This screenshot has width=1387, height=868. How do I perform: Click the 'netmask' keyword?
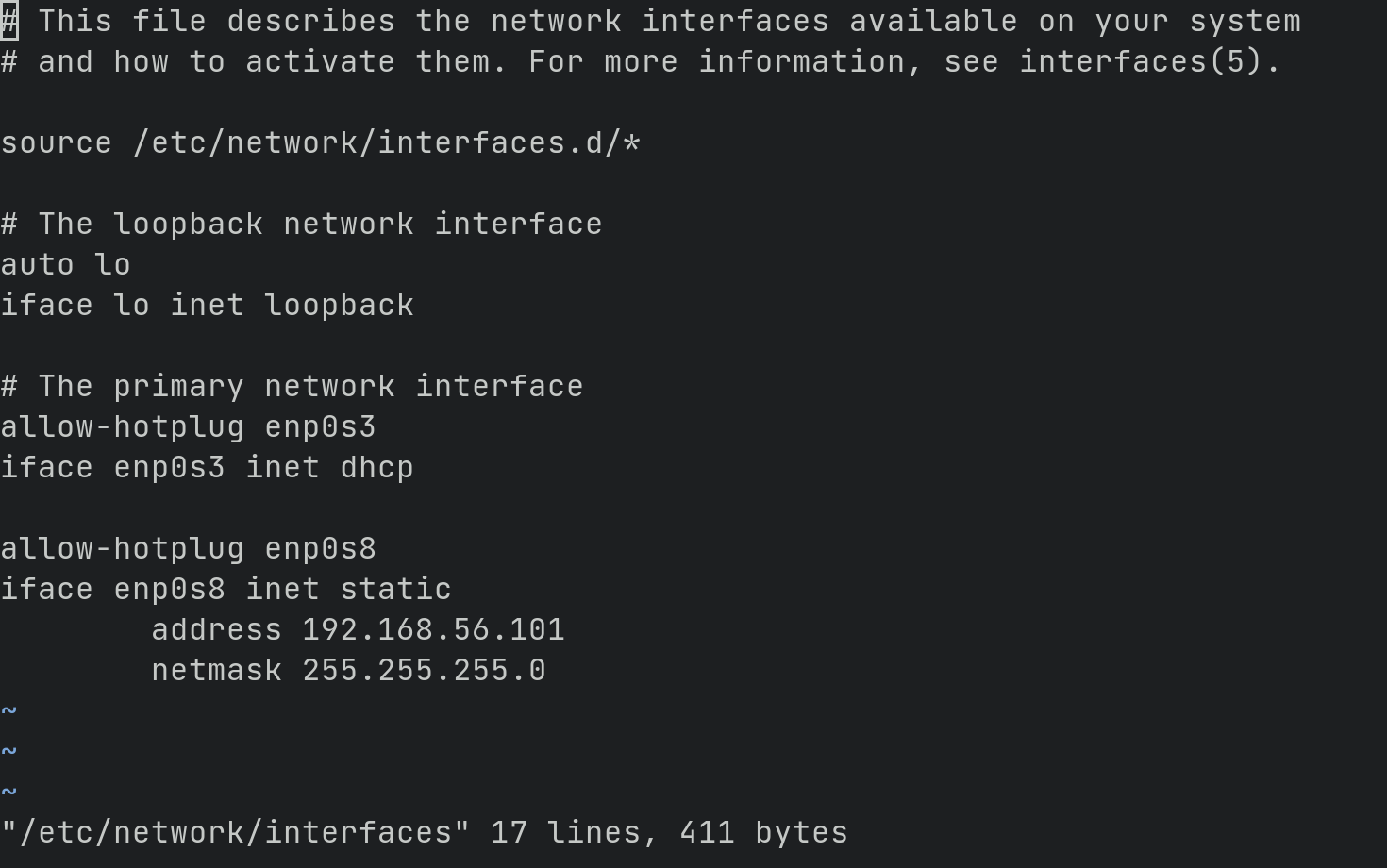click(217, 671)
